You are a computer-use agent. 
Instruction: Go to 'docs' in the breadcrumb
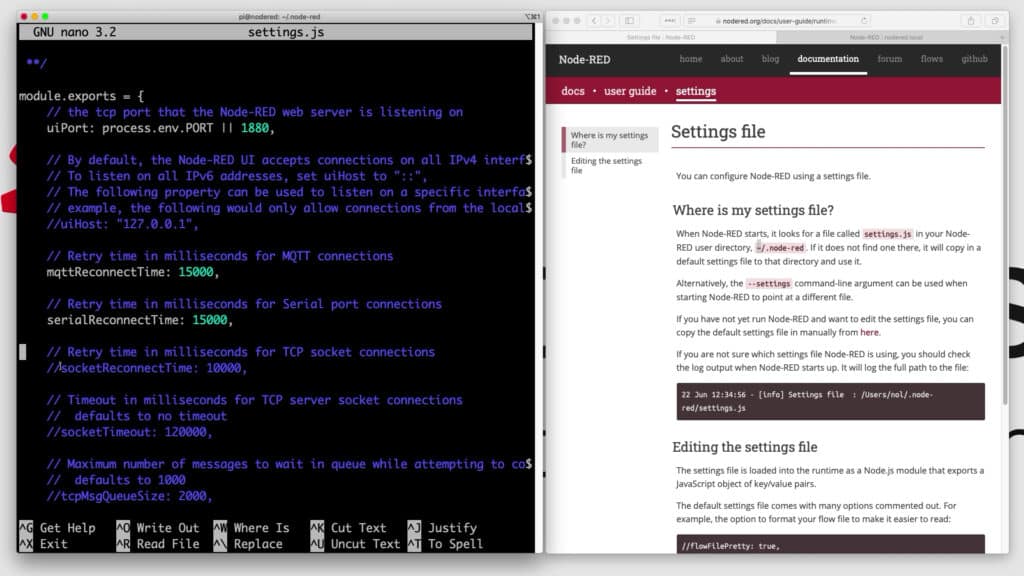573,91
